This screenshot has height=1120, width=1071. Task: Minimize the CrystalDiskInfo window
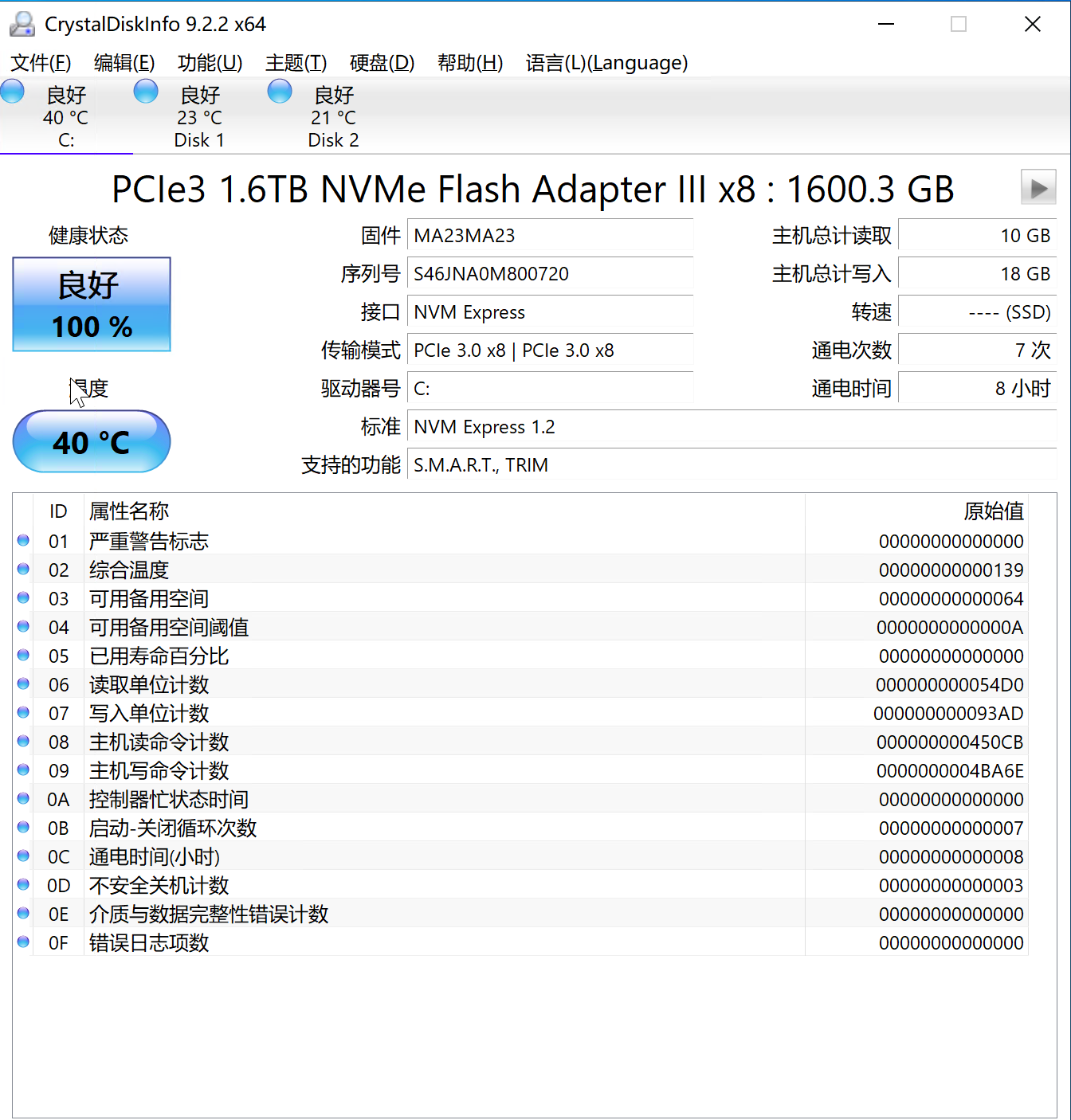pos(886,25)
